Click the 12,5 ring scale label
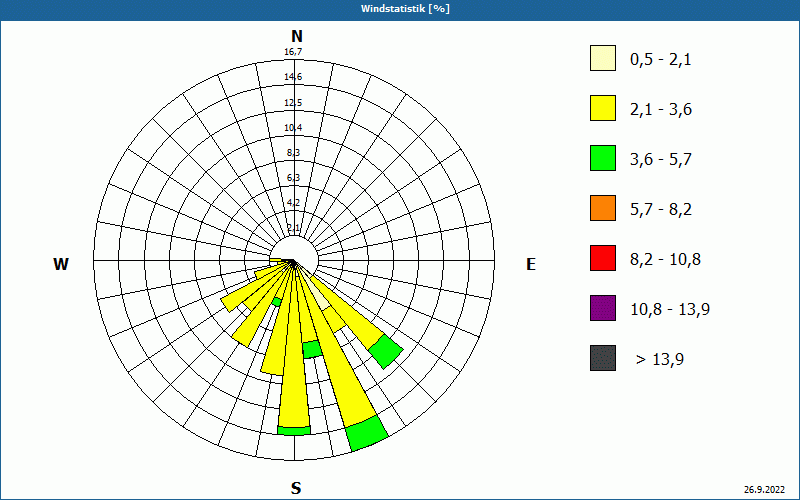The image size is (800, 500). click(293, 103)
